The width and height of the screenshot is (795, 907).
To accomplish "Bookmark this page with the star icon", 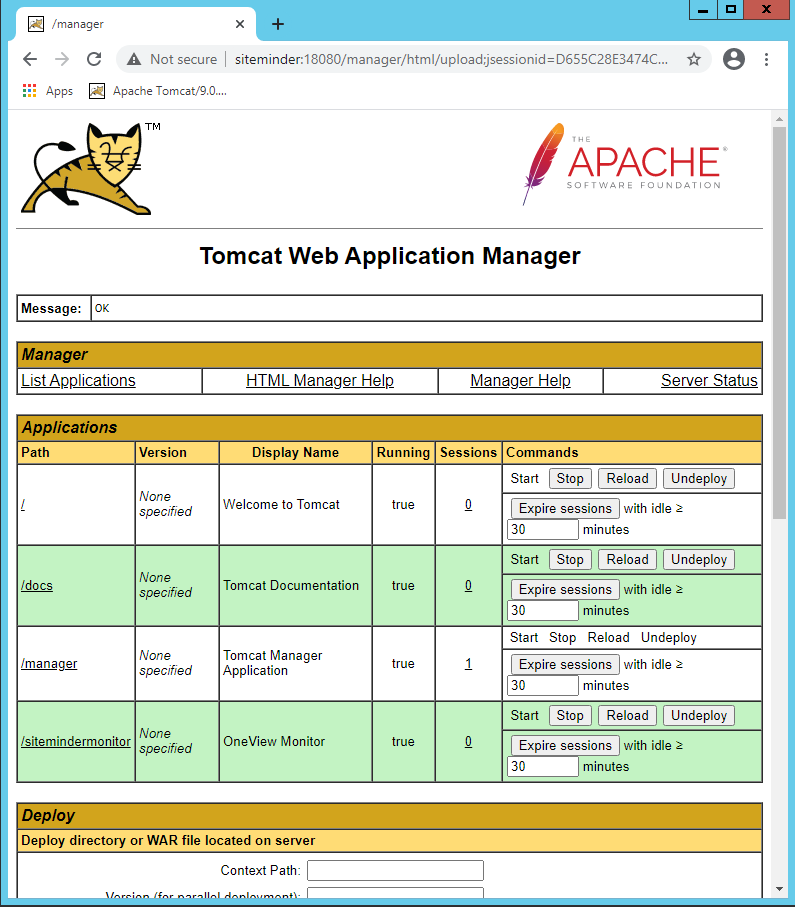I will (694, 59).
